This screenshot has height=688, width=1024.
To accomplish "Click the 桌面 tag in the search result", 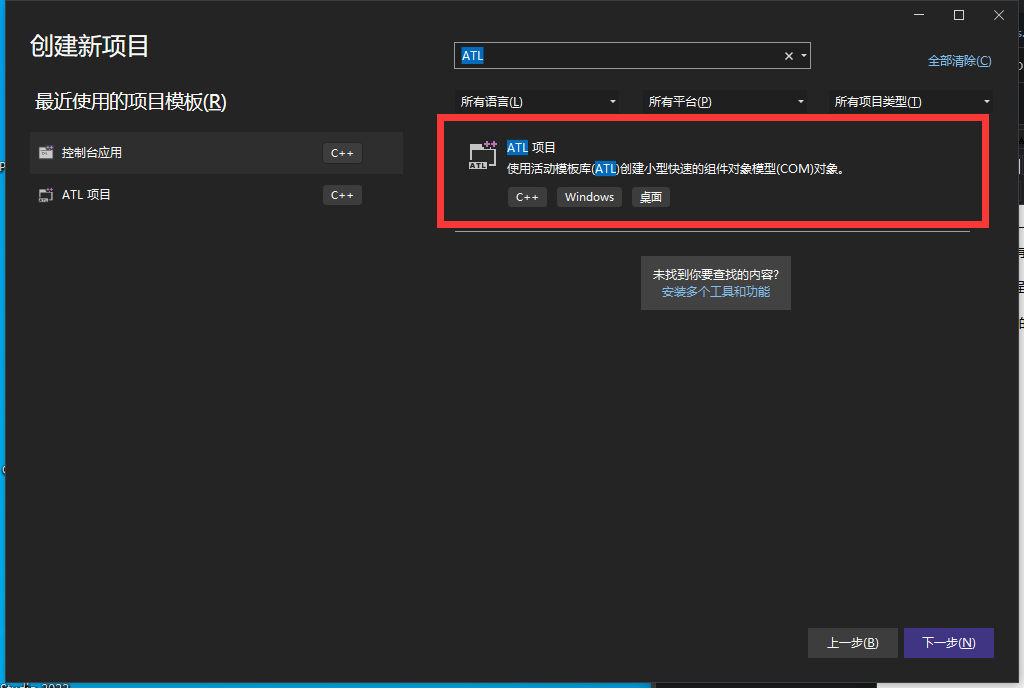I will 650,197.
